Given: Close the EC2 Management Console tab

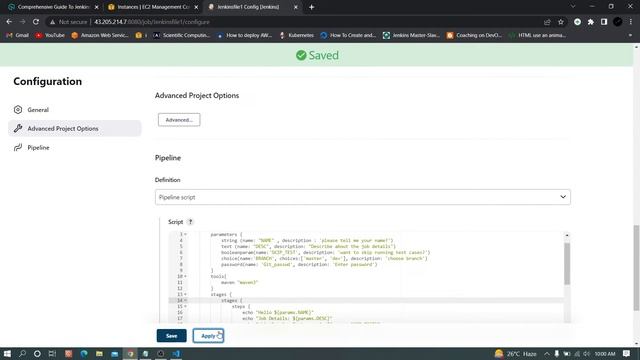Looking at the screenshot, I should click(x=196, y=7).
